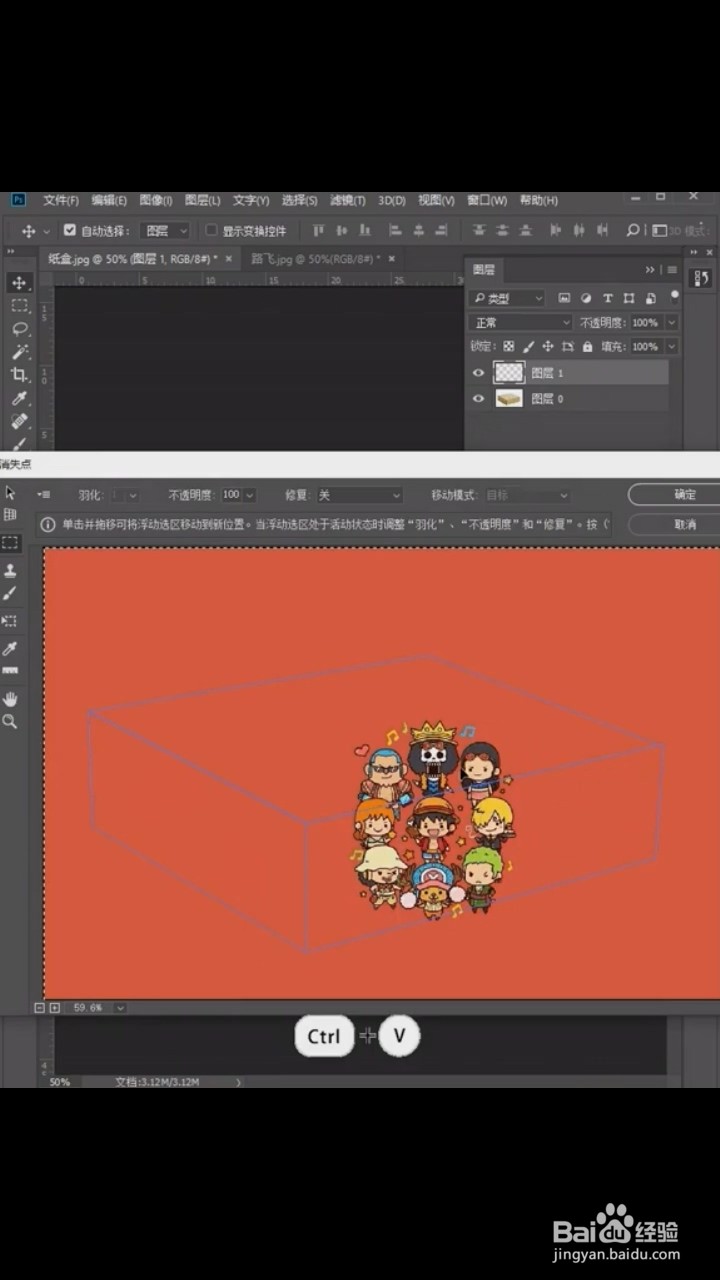Image resolution: width=720 pixels, height=1280 pixels.
Task: Click 图层 0 layer thumbnail
Action: [x=509, y=398]
